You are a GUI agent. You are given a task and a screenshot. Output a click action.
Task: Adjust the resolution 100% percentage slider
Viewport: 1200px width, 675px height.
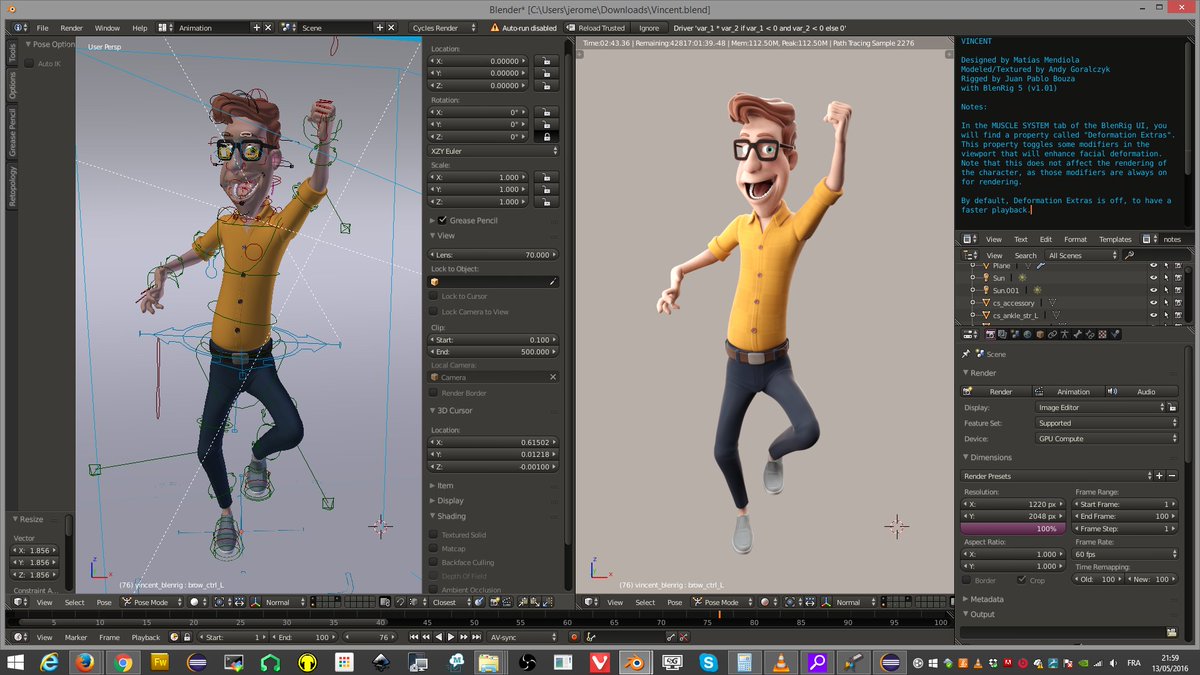tap(1014, 528)
